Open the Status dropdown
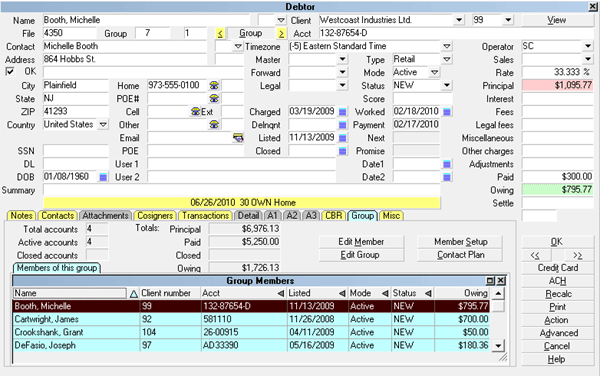The image size is (600, 376). point(447,85)
